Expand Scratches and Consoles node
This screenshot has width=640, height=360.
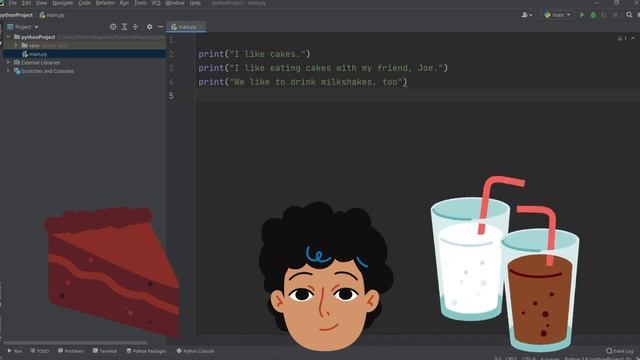coord(8,71)
